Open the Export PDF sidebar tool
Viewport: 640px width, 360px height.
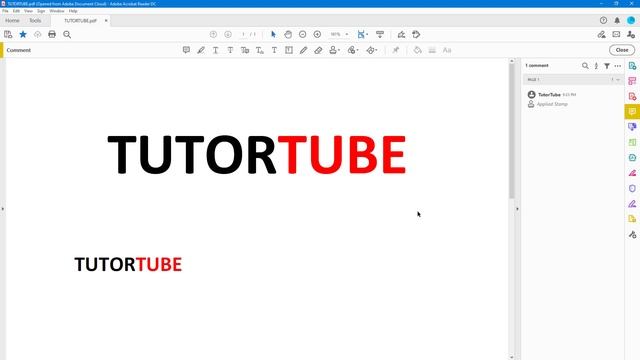click(632, 66)
